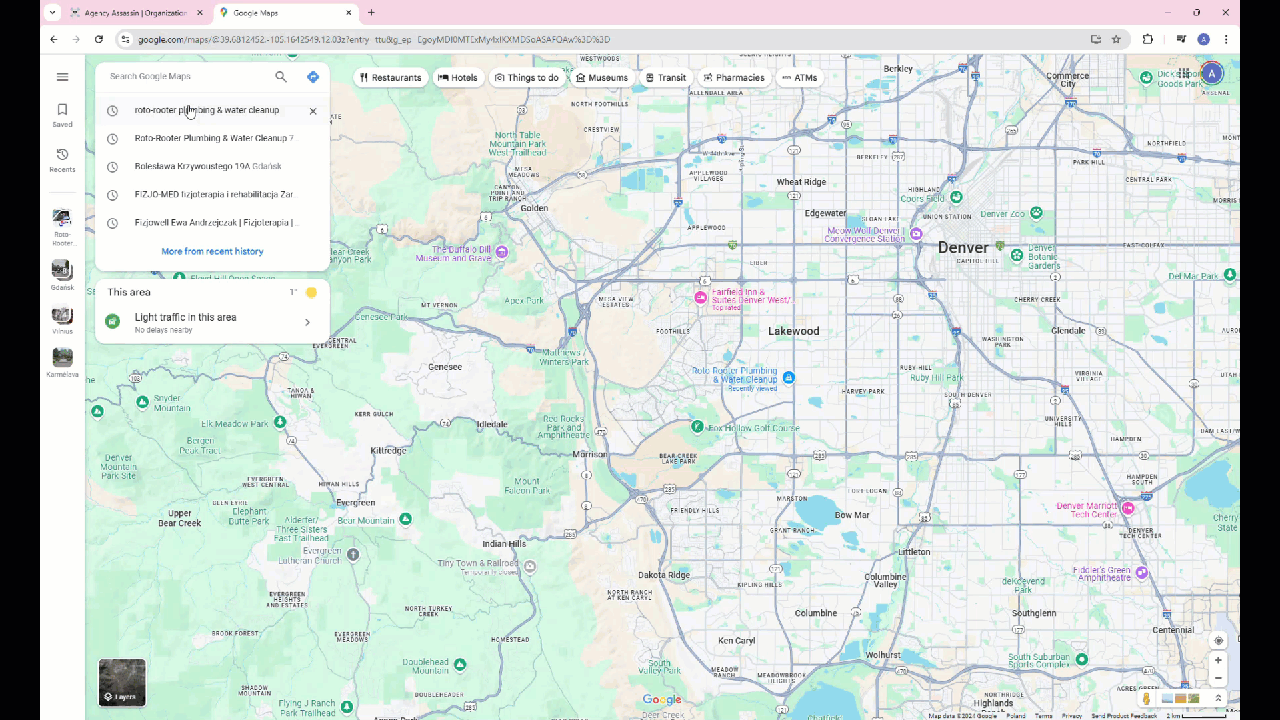Open the Recents panel
The width and height of the screenshot is (1280, 720).
click(x=62, y=159)
